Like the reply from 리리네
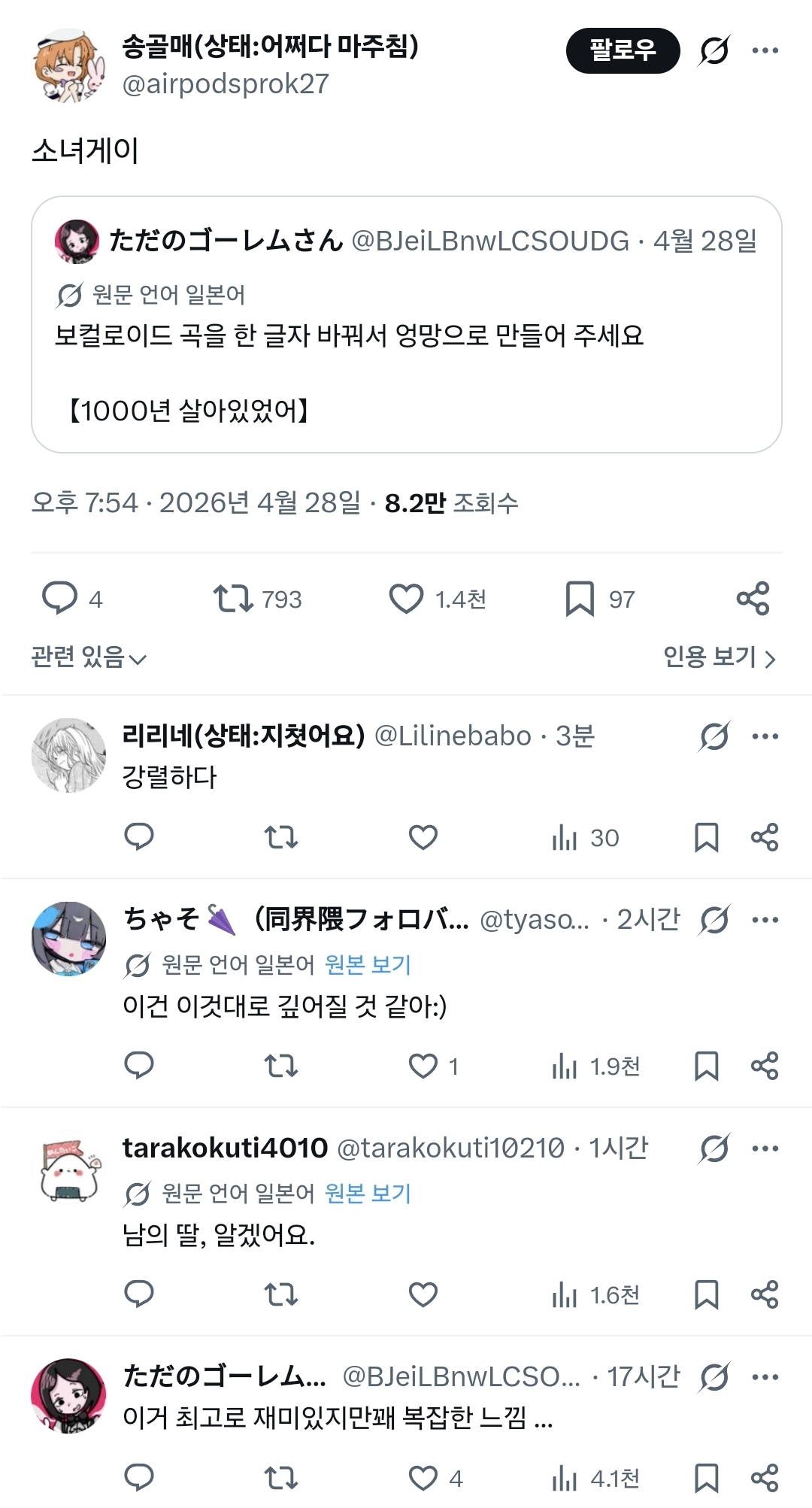Image resolution: width=812 pixels, height=1508 pixels. pyautogui.click(x=423, y=837)
